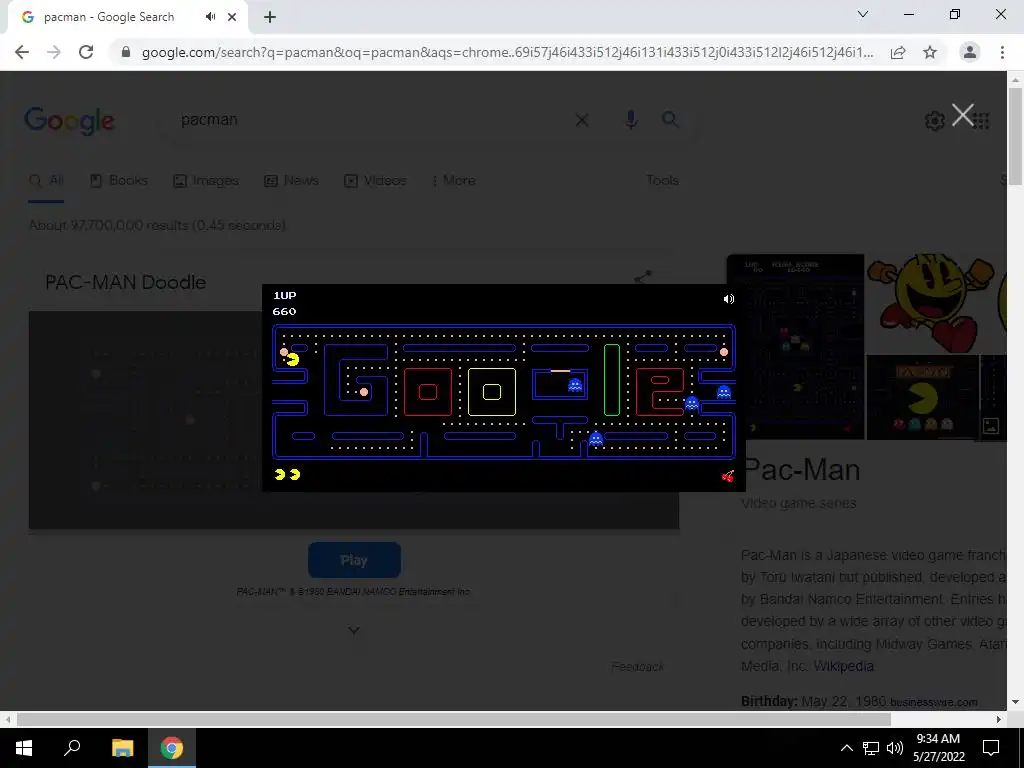This screenshot has height=768, width=1024.
Task: Switch to the Books tab
Action: click(119, 180)
